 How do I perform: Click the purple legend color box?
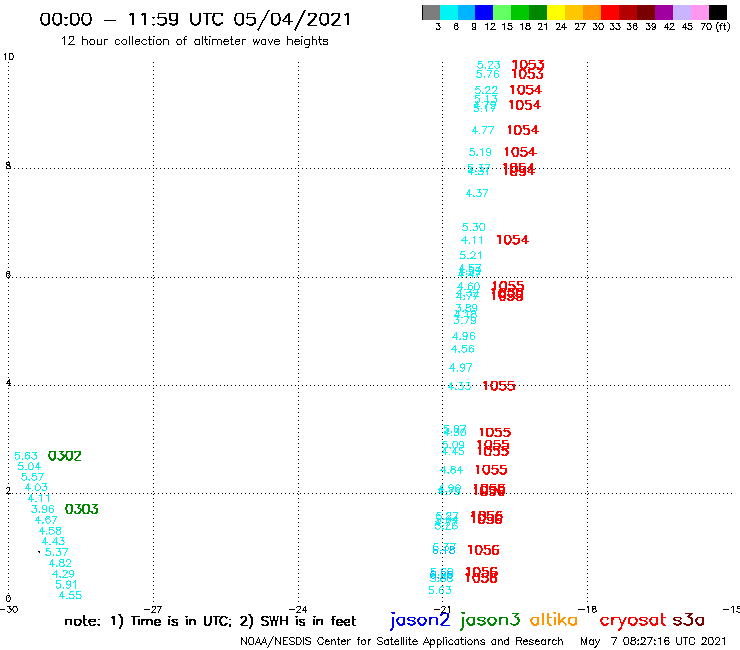tap(664, 12)
